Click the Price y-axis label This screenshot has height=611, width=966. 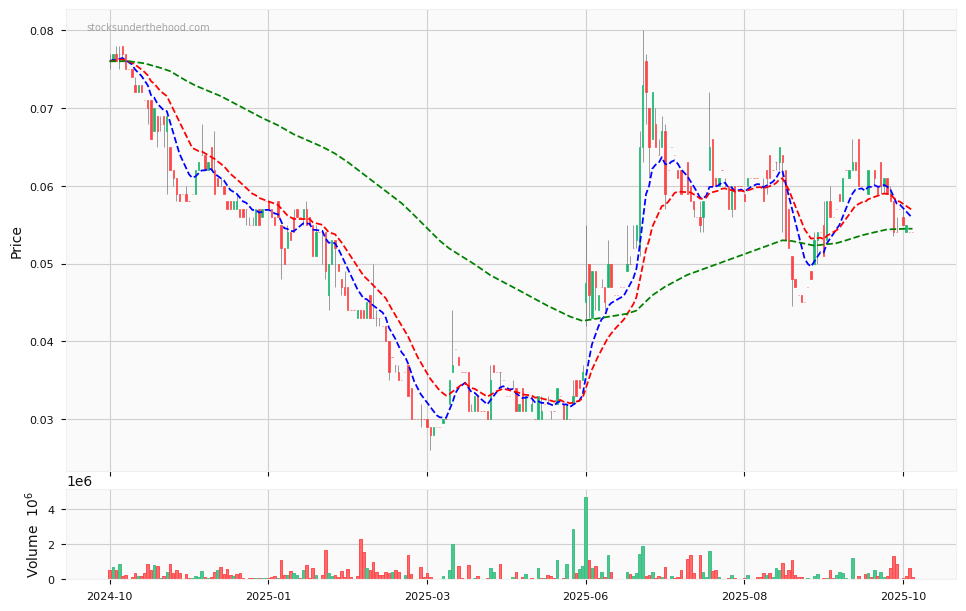point(17,242)
